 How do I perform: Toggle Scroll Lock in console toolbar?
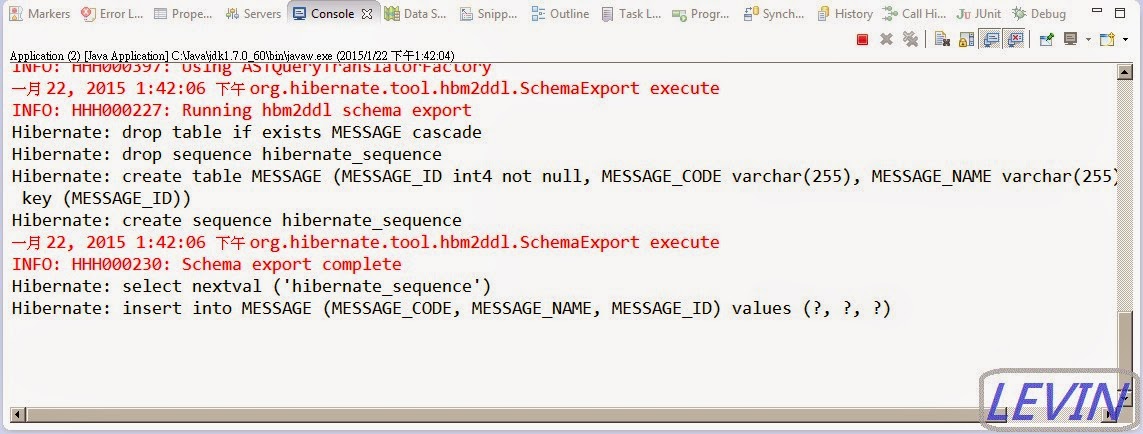coord(966,40)
